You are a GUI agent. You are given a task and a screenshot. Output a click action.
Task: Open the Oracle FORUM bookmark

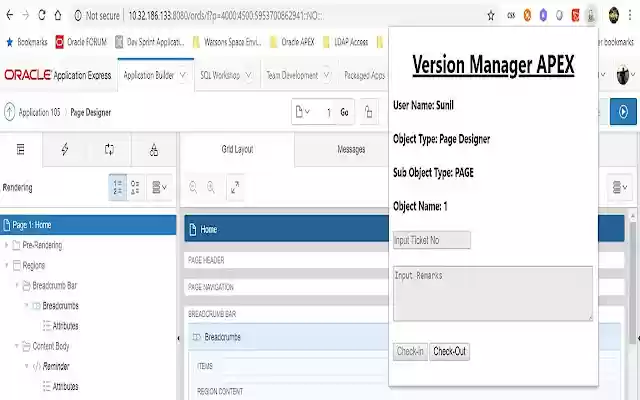click(81, 42)
